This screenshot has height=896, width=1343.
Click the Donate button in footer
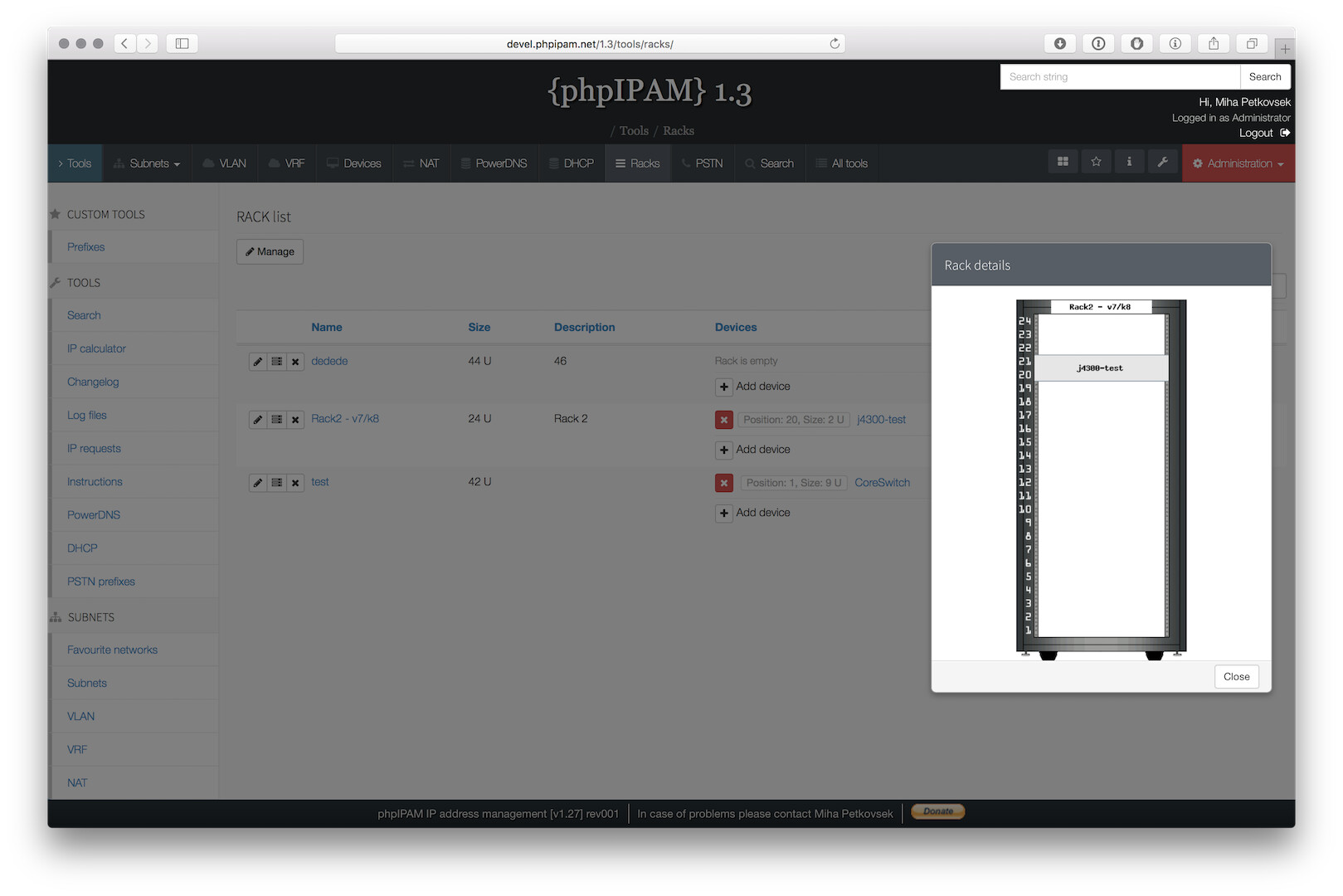[938, 811]
